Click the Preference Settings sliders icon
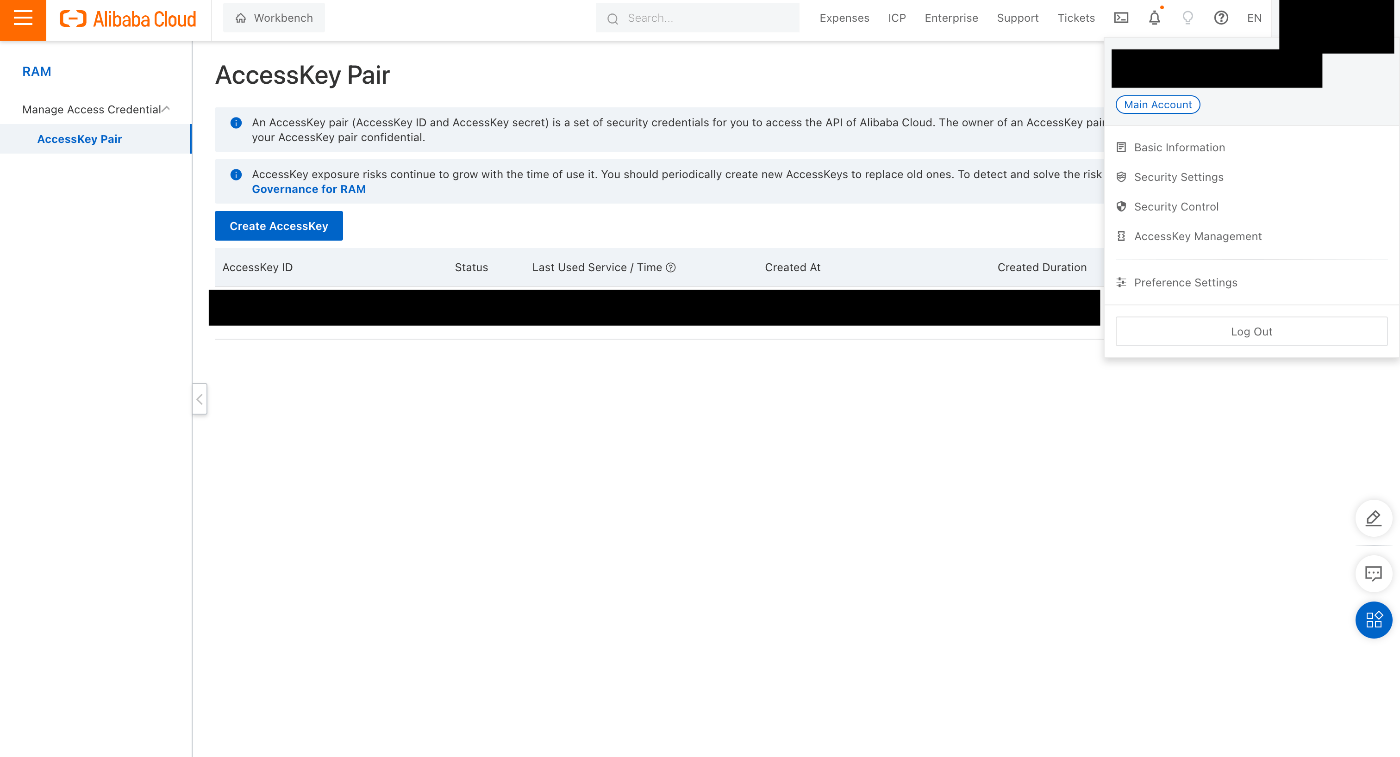 coord(1122,283)
